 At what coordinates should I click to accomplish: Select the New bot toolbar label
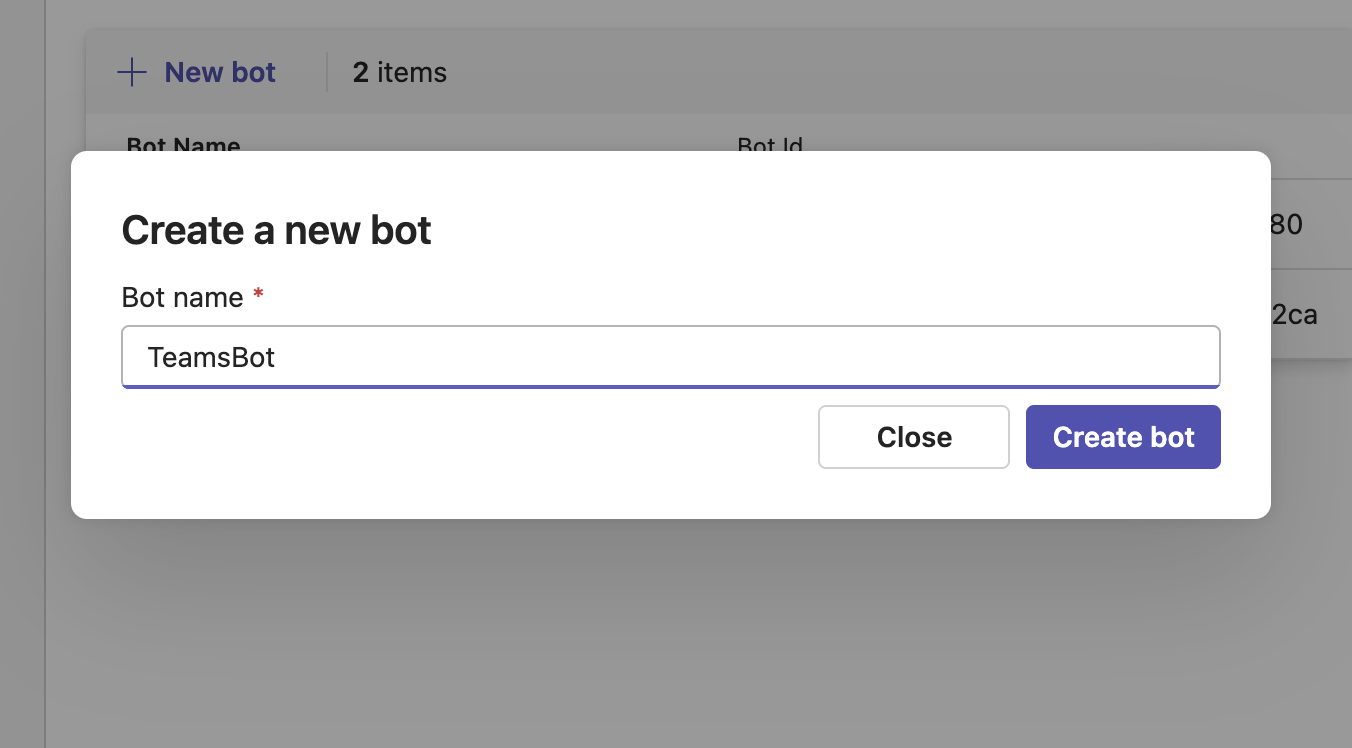pyautogui.click(x=220, y=73)
